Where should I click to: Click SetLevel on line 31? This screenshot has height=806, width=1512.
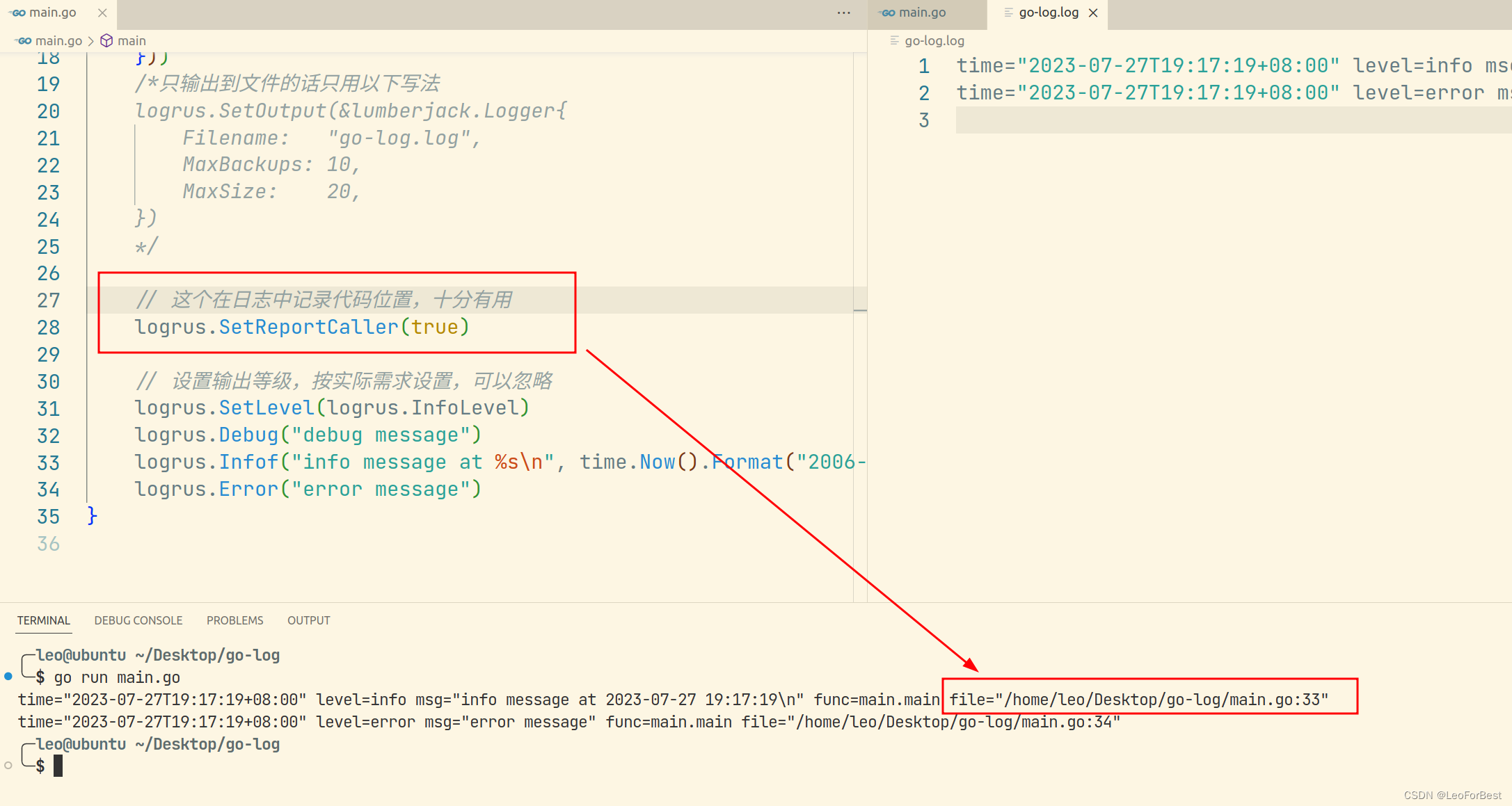[266, 408]
